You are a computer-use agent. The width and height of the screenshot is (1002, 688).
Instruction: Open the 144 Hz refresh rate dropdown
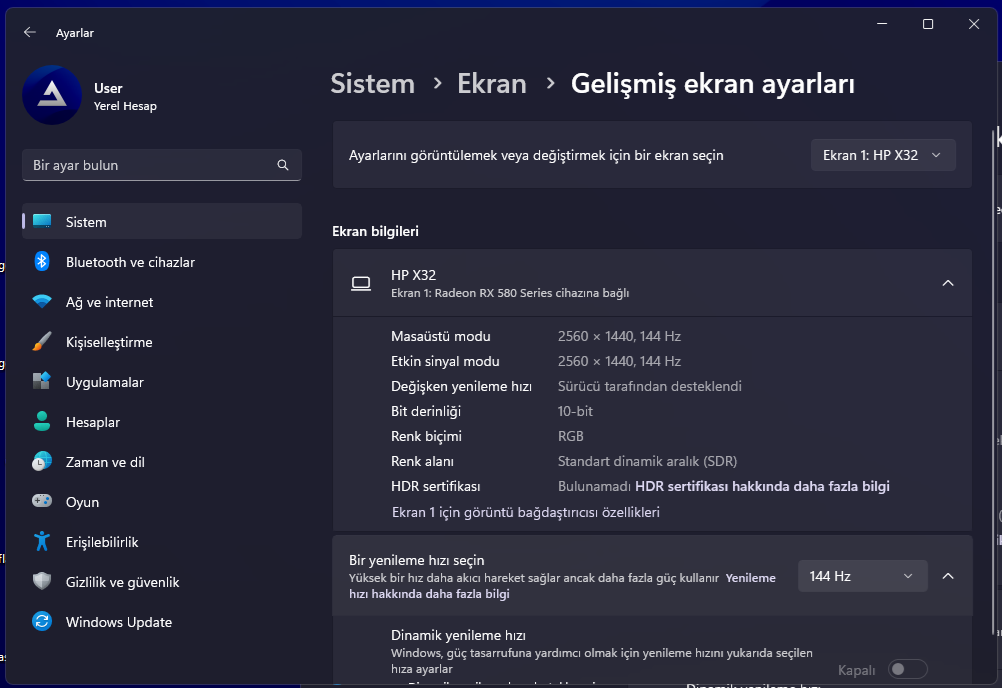pyautogui.click(x=863, y=576)
